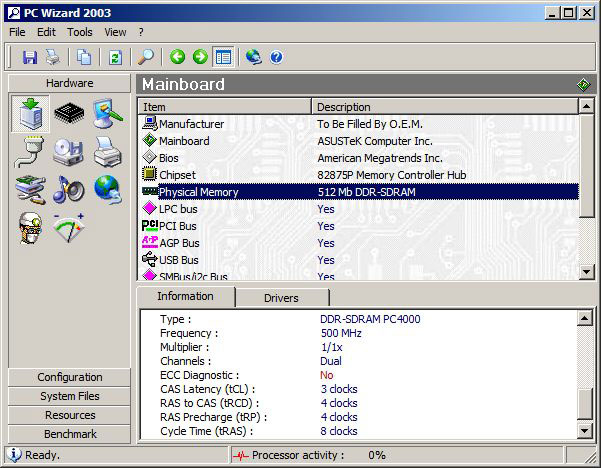Click the ECC Diagnostic 'No' value

click(327, 375)
